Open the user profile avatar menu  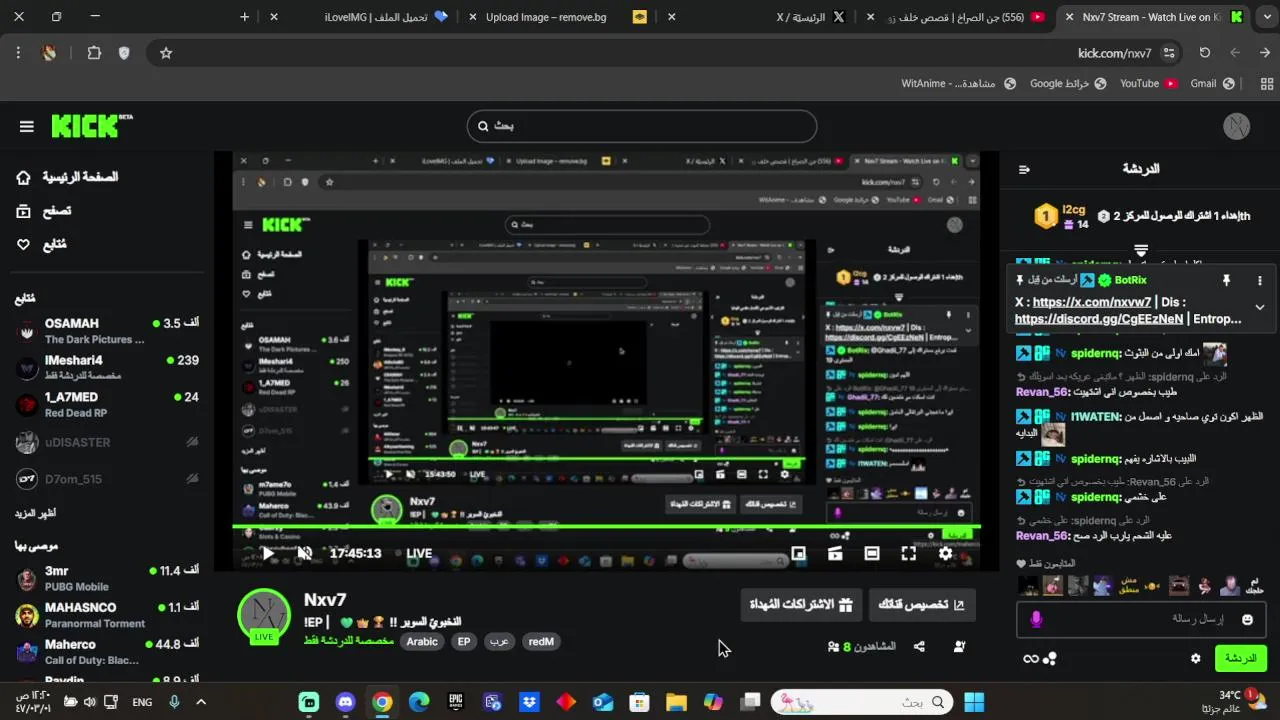[1237, 127]
